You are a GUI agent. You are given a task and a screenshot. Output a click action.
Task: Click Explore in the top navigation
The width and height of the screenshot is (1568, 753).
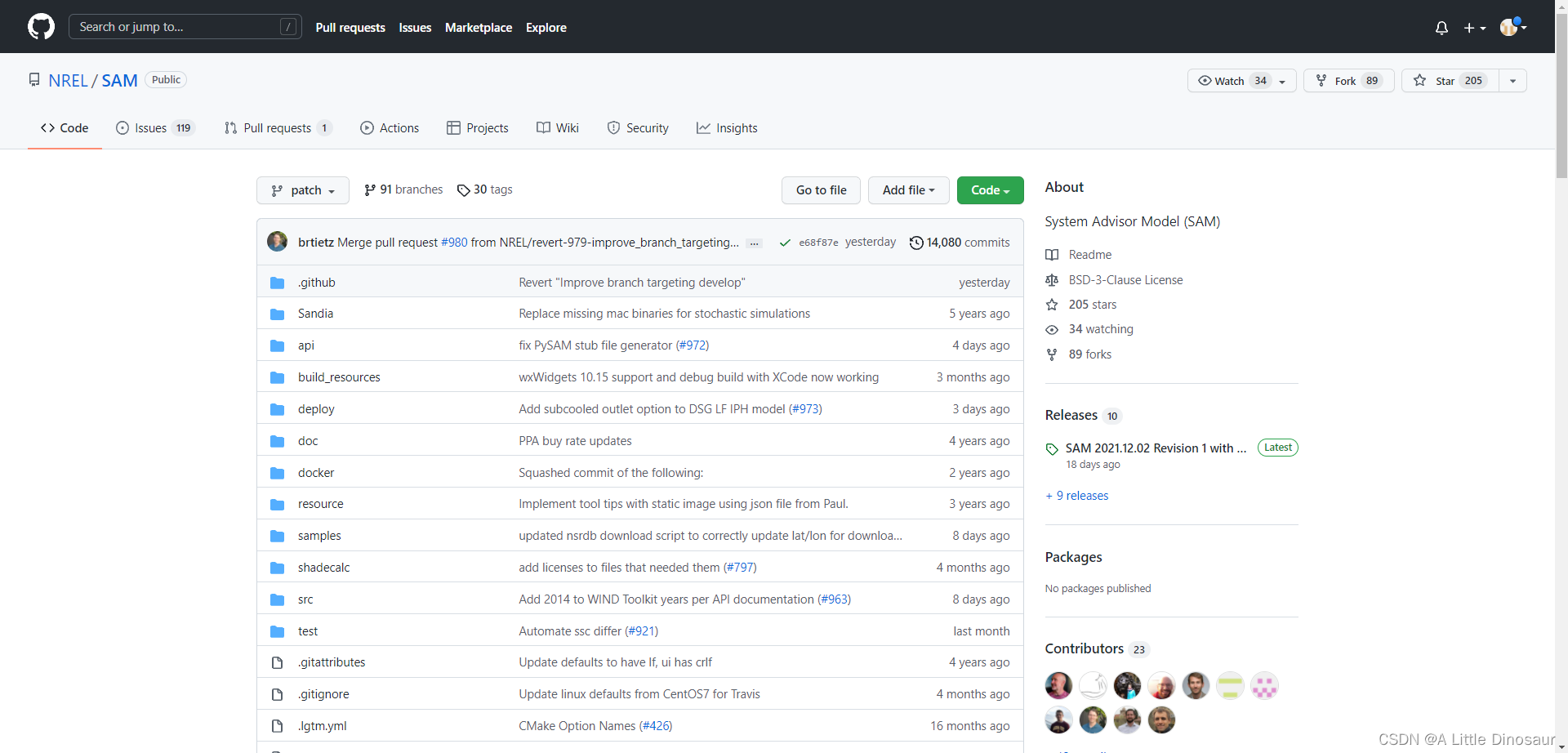click(x=546, y=28)
